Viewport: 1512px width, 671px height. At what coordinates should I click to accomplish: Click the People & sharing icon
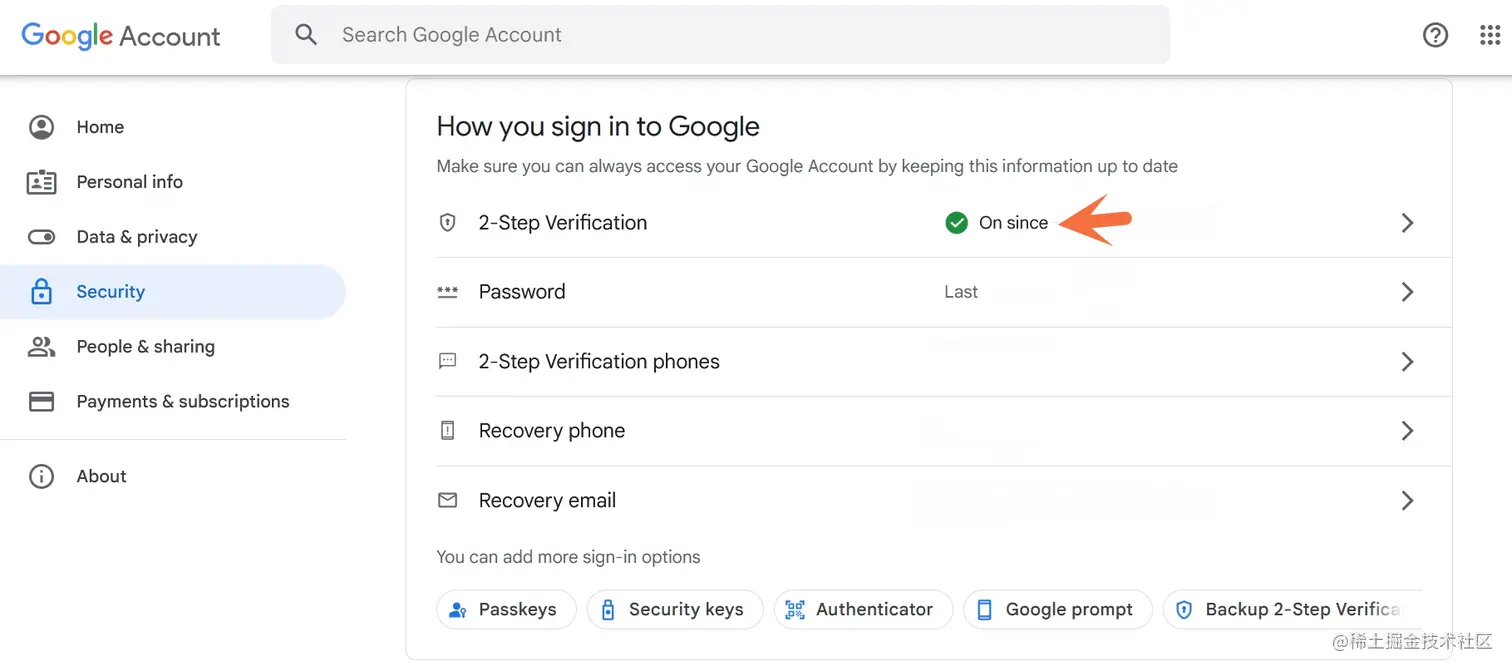pyautogui.click(x=41, y=347)
